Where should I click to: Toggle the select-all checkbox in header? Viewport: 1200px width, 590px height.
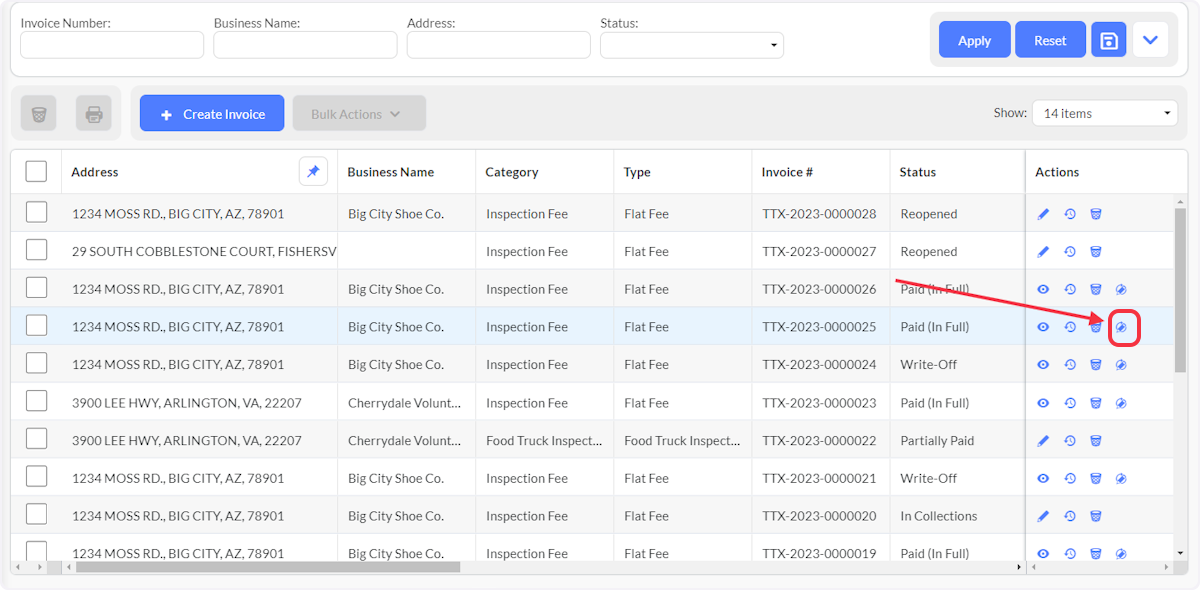36,172
